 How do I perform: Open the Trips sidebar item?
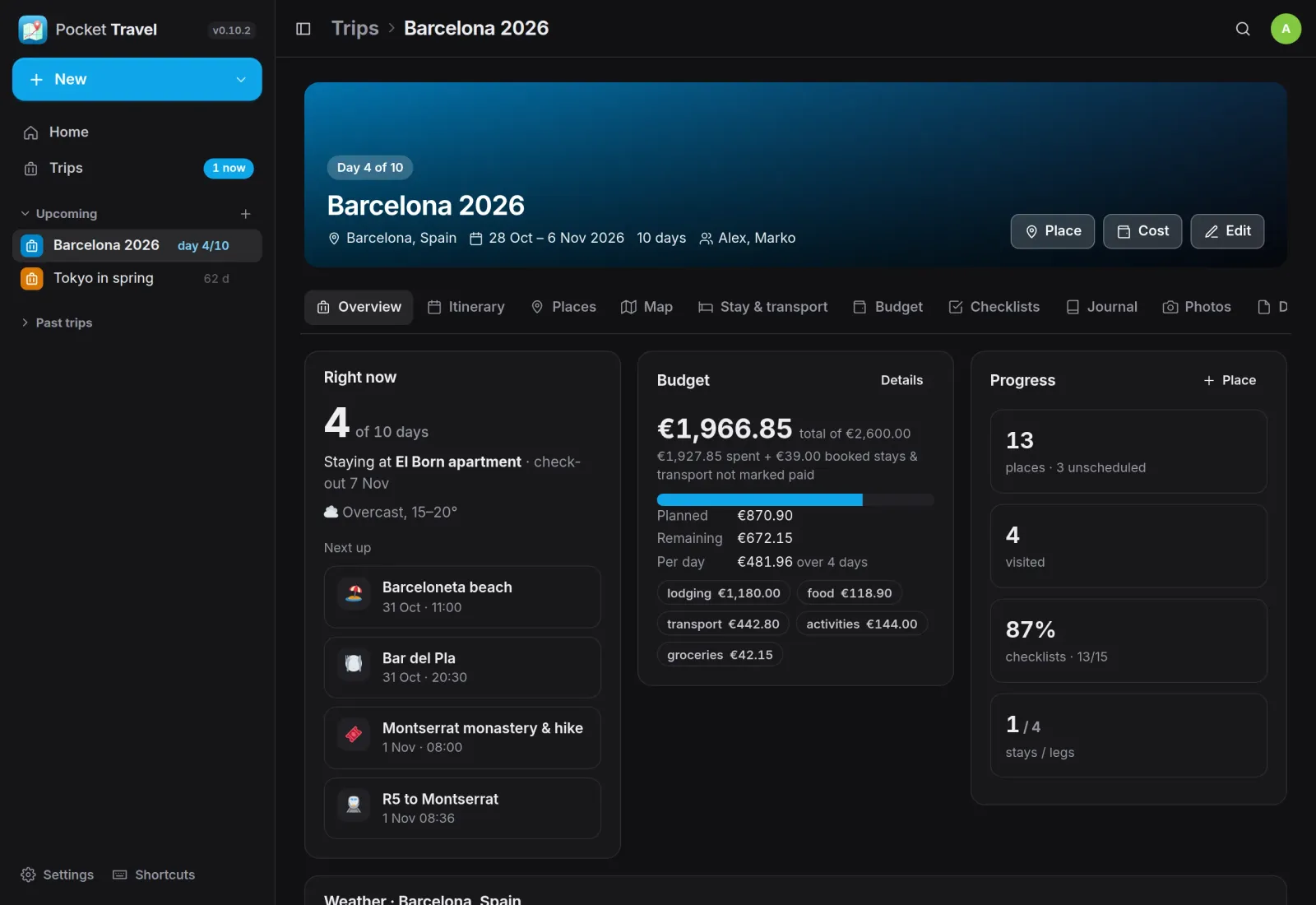tap(137, 168)
